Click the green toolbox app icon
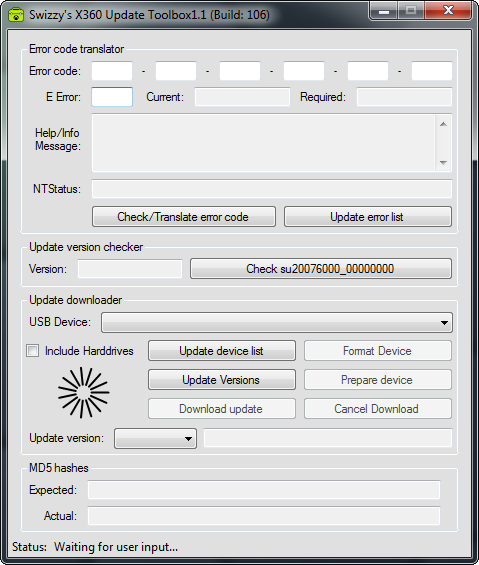479x565 pixels. 15,15
